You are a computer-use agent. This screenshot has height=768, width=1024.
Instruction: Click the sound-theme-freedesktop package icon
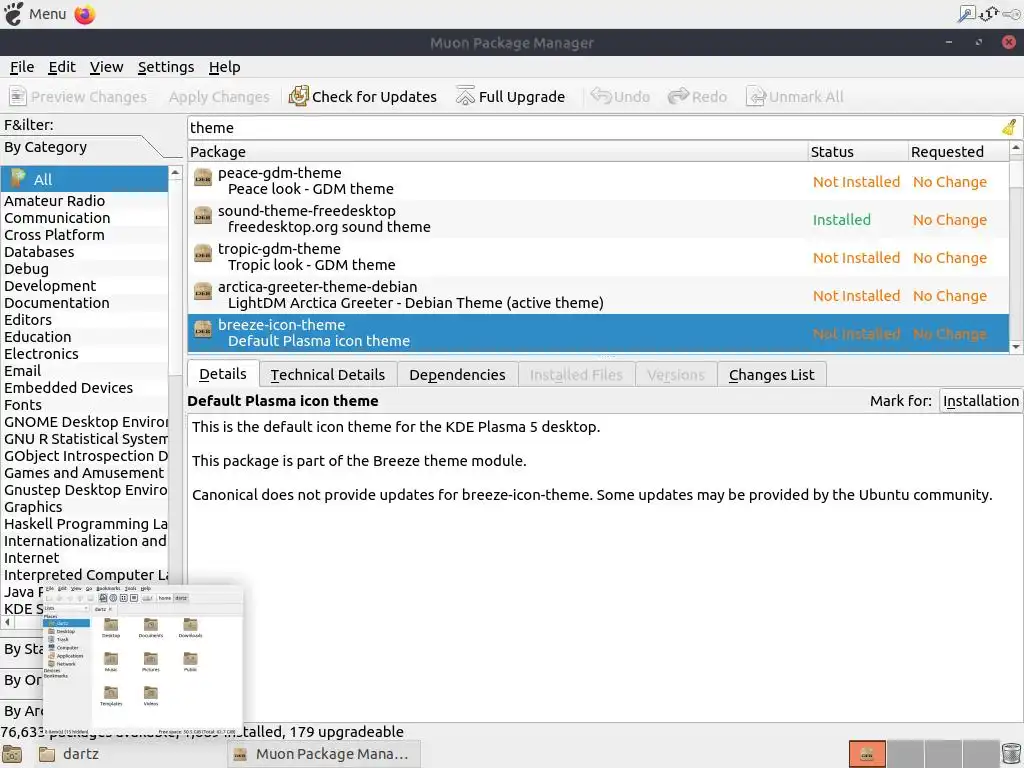pos(203,216)
